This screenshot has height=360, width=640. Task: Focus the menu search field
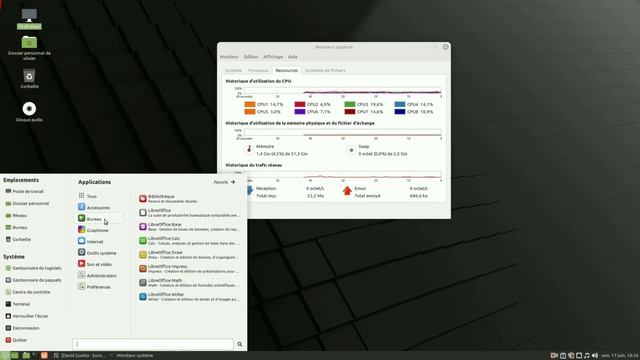tap(153, 344)
